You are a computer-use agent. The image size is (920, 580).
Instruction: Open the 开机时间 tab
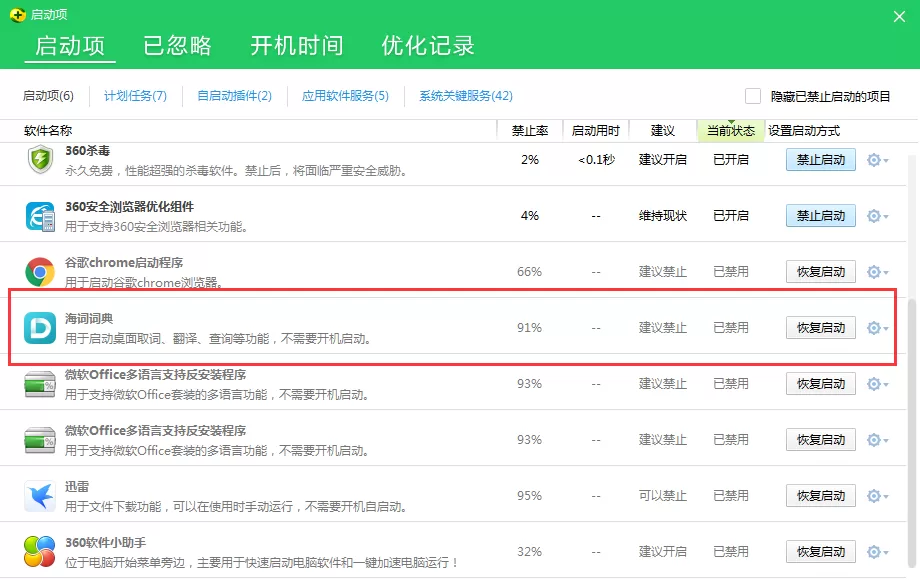tap(297, 45)
